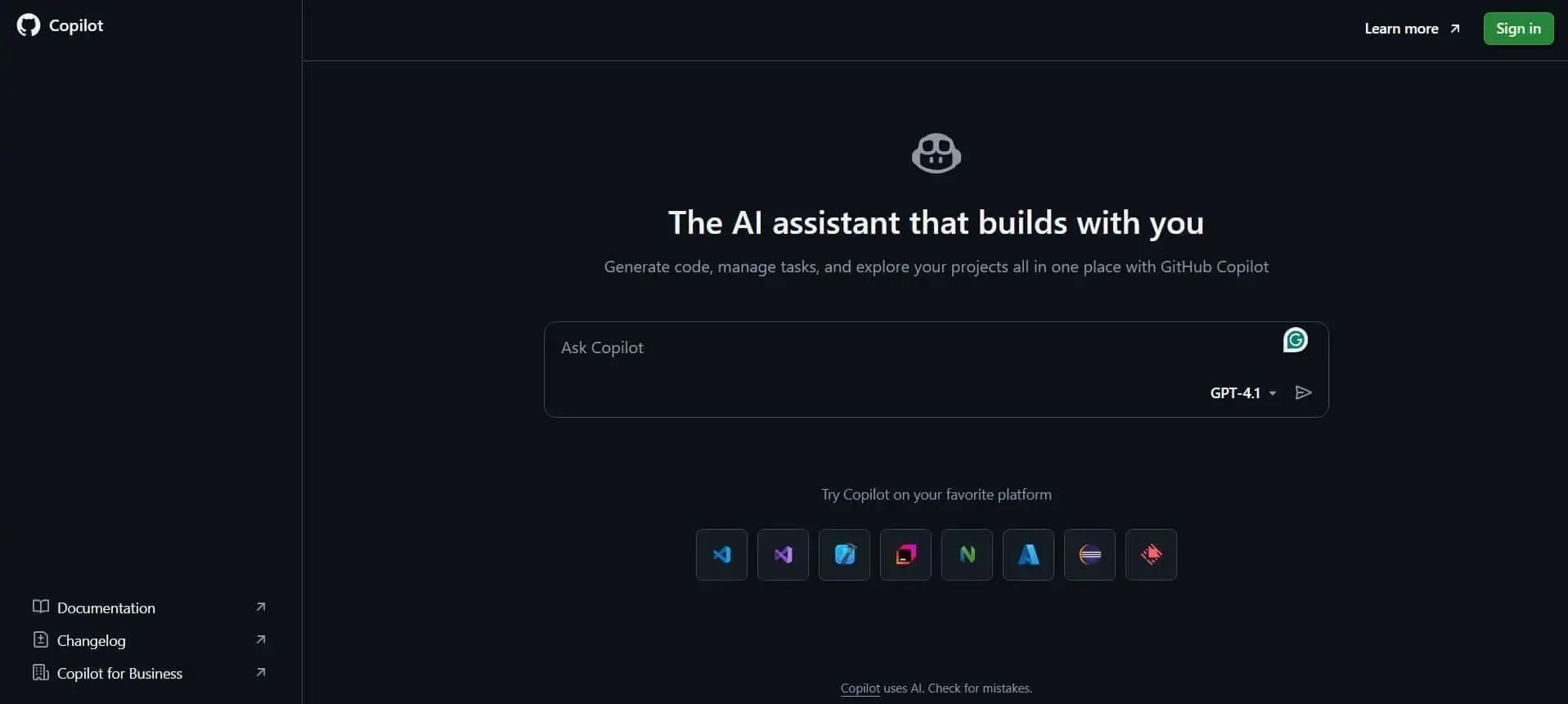Expand the GPT-4.1 model dropdown
This screenshot has height=704, width=1568.
(x=1243, y=392)
